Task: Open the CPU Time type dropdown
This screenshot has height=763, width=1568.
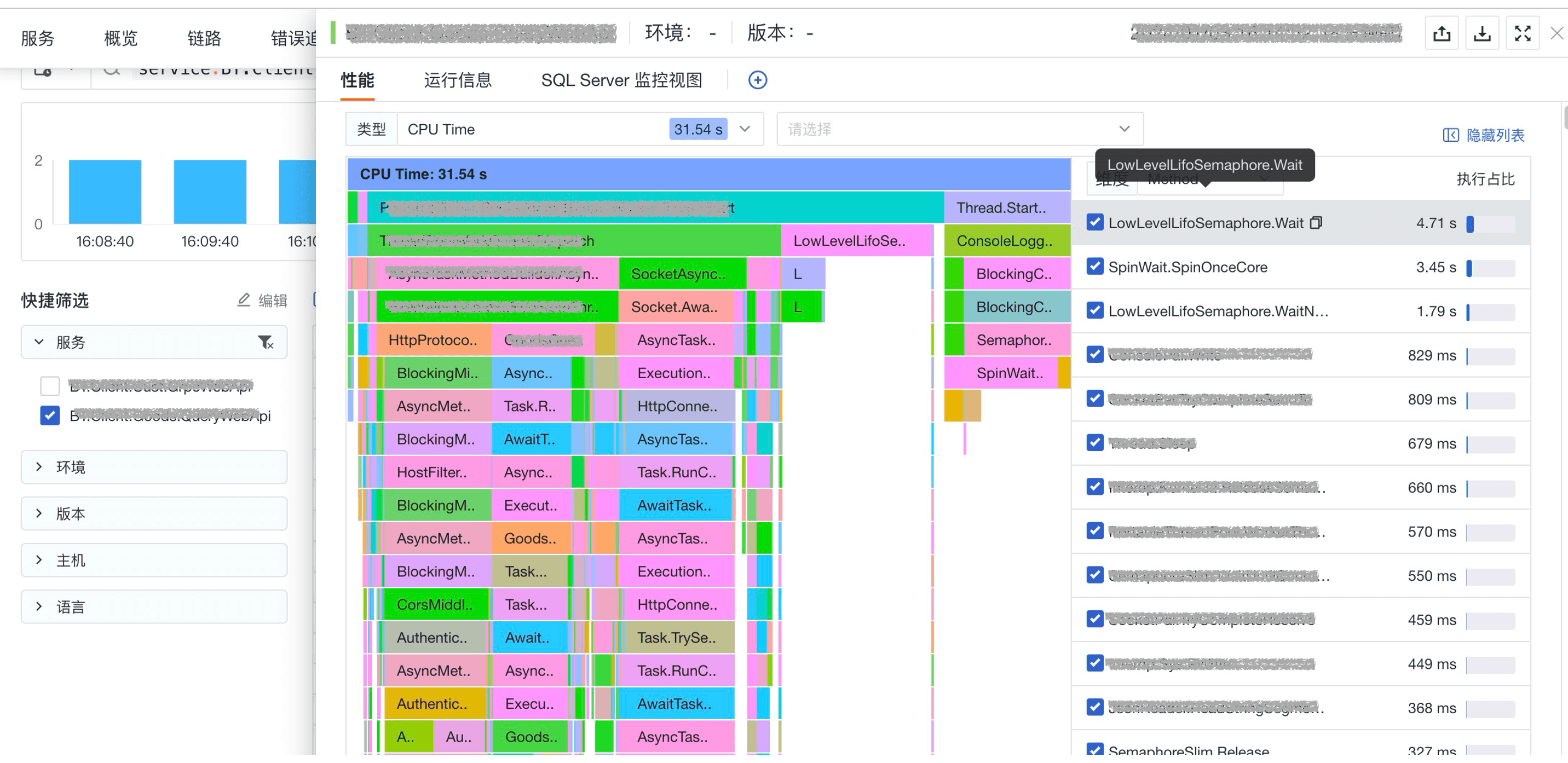Action: 580,129
